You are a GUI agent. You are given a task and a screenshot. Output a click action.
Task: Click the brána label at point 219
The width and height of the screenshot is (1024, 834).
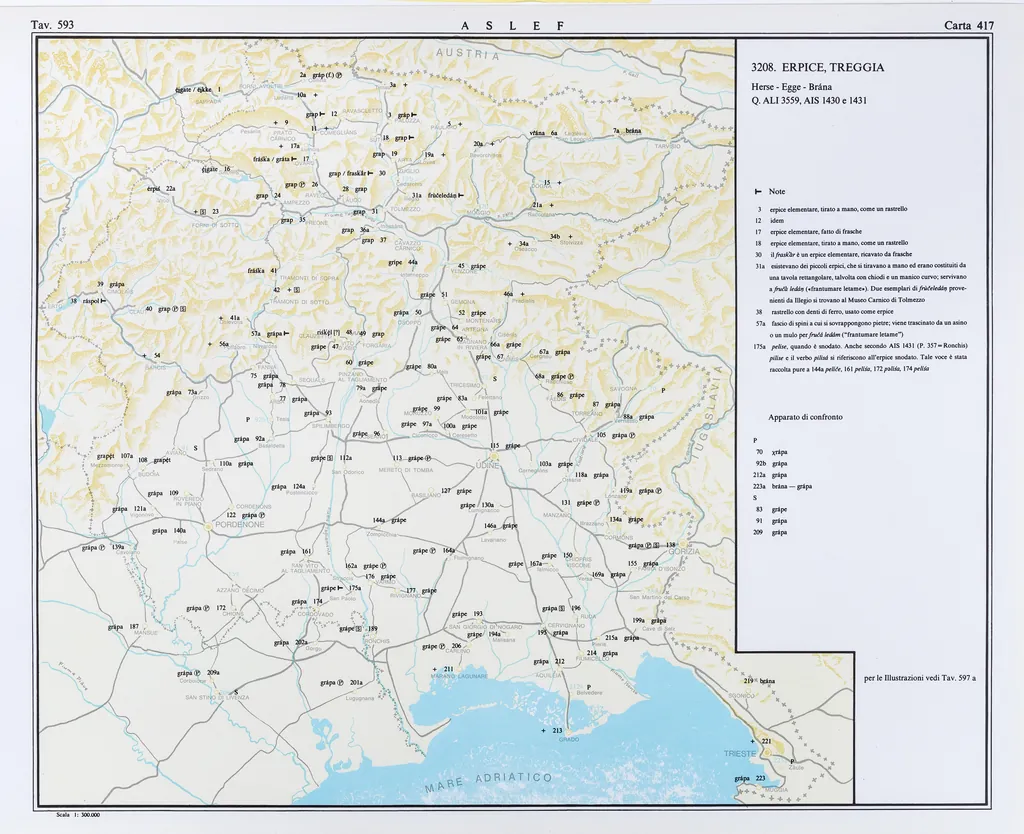coord(767,680)
